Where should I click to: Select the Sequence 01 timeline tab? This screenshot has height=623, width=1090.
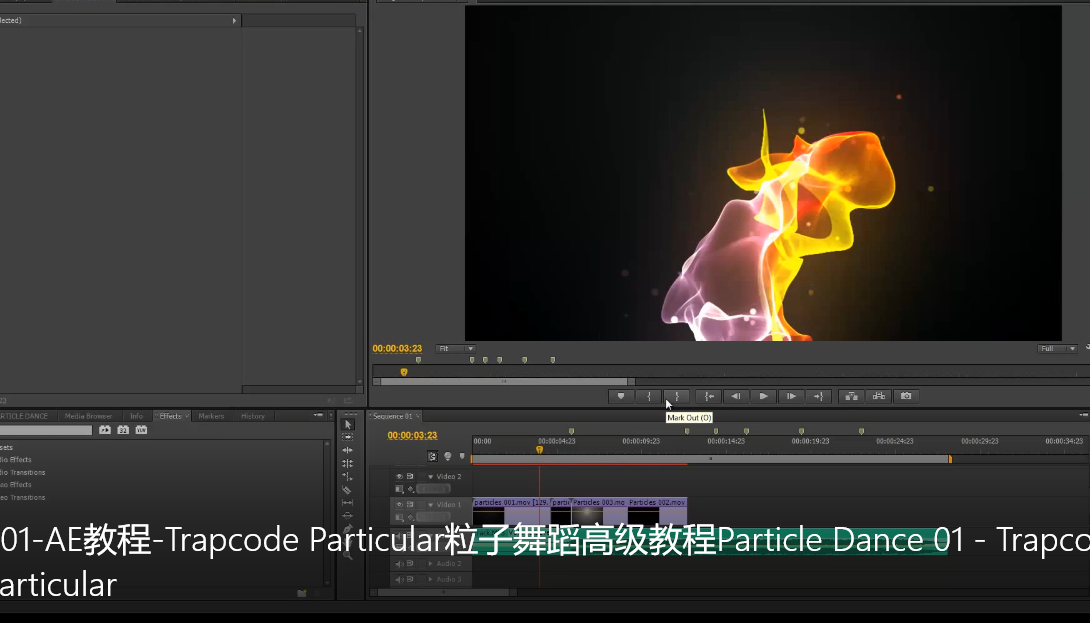point(393,416)
